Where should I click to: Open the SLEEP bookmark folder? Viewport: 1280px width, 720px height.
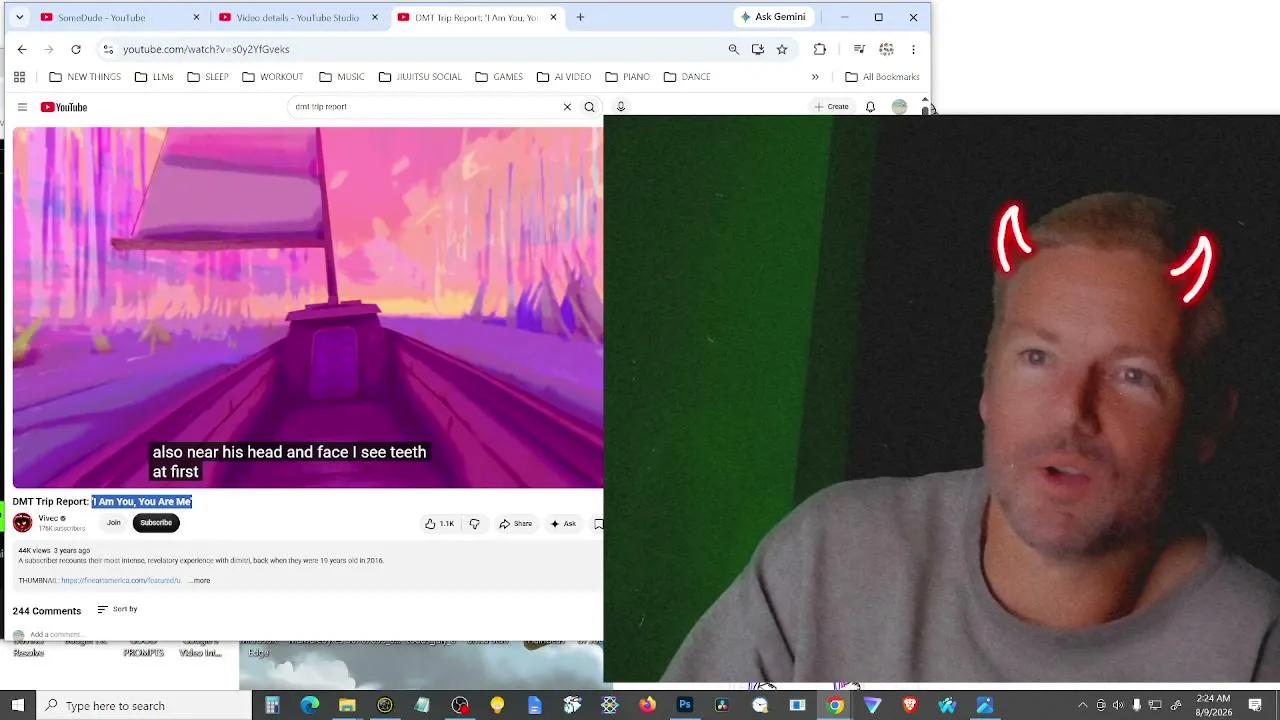208,77
